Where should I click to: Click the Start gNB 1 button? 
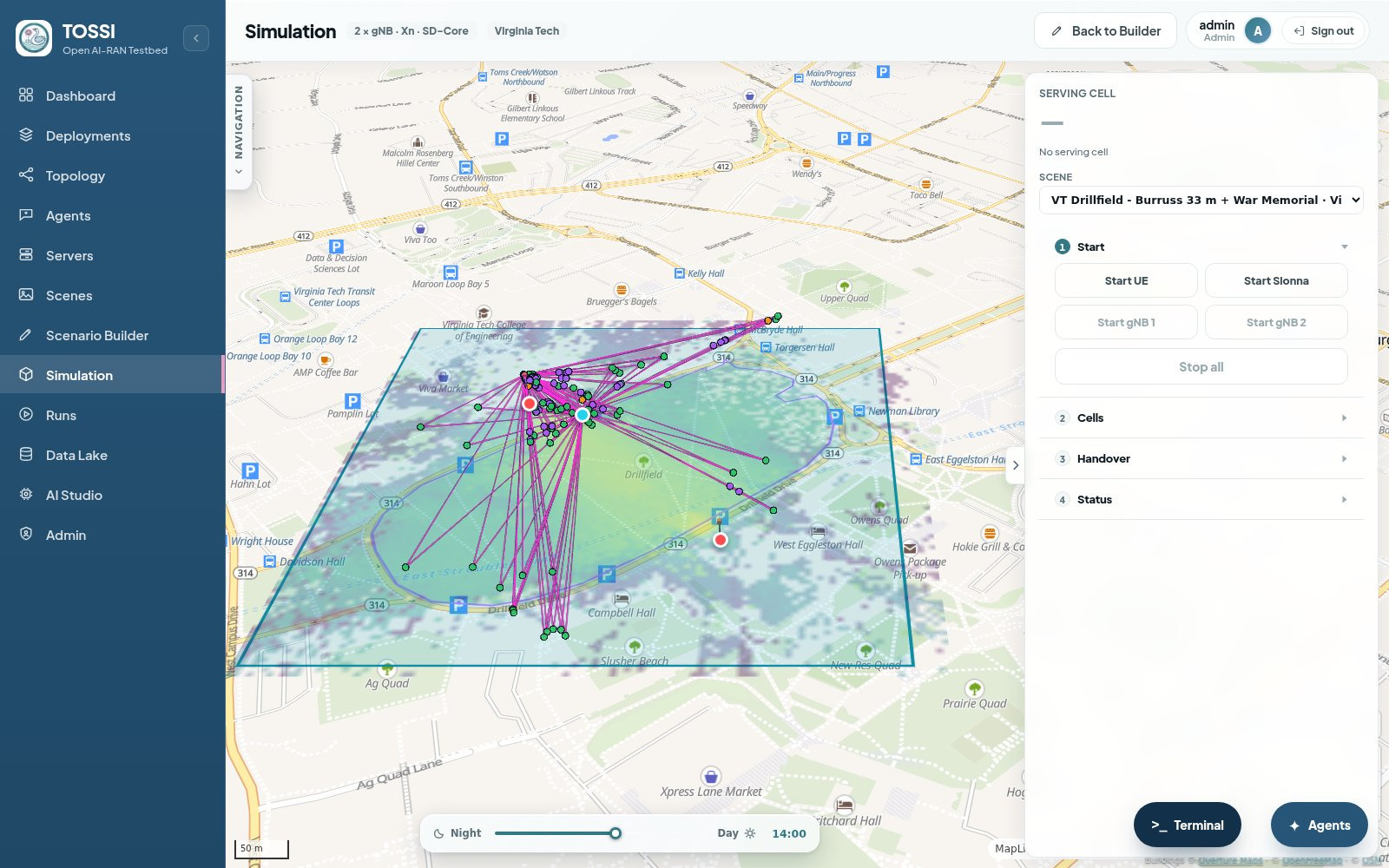click(1126, 322)
